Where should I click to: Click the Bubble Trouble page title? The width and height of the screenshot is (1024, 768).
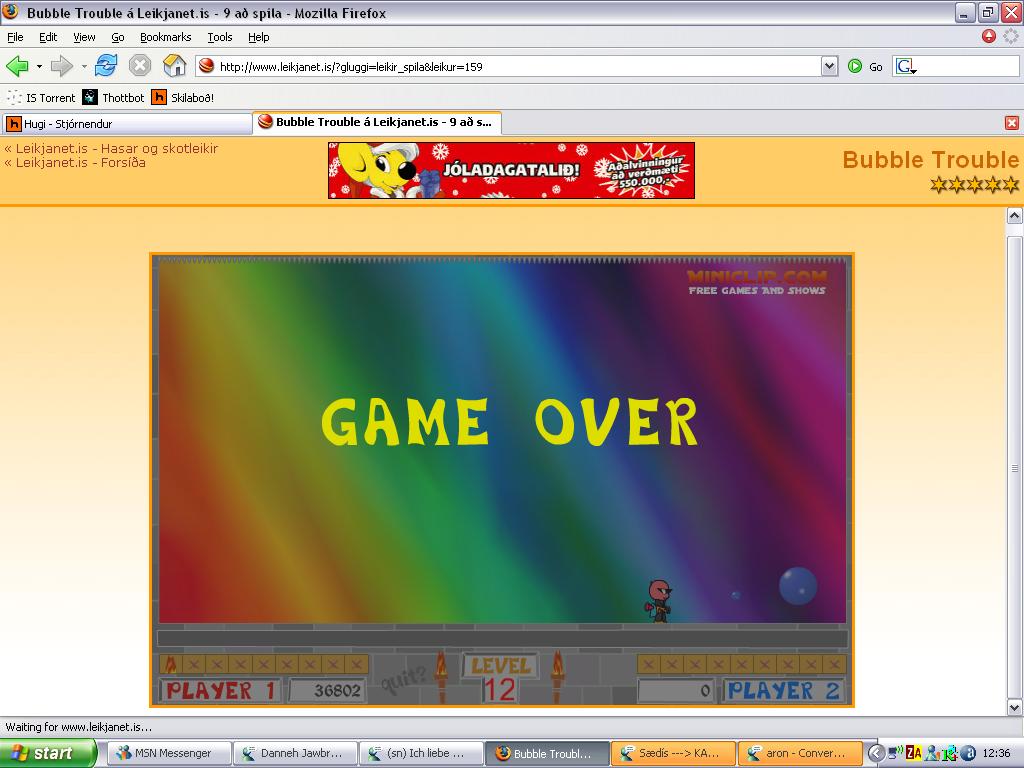(931, 160)
